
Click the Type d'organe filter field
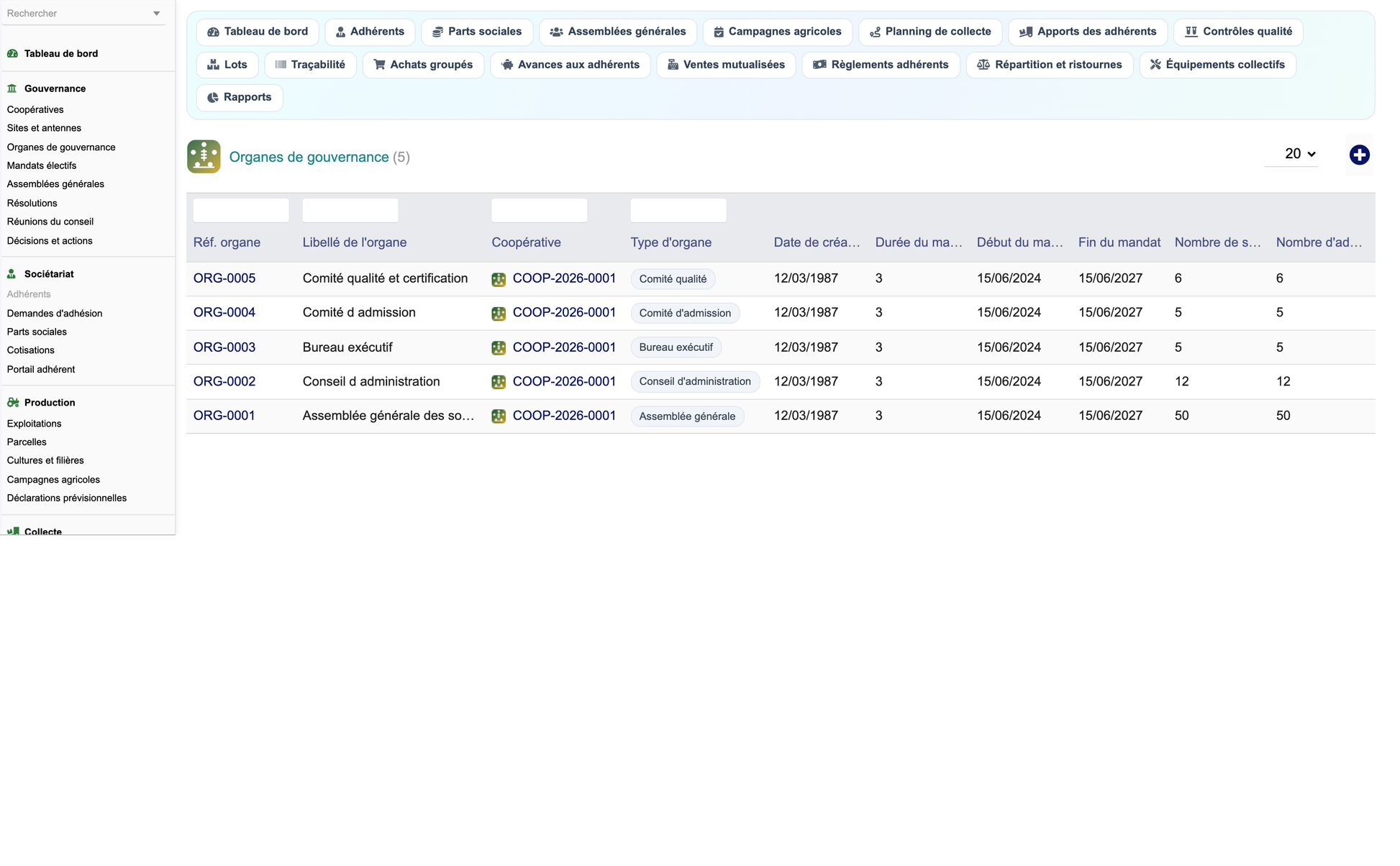[x=678, y=210]
